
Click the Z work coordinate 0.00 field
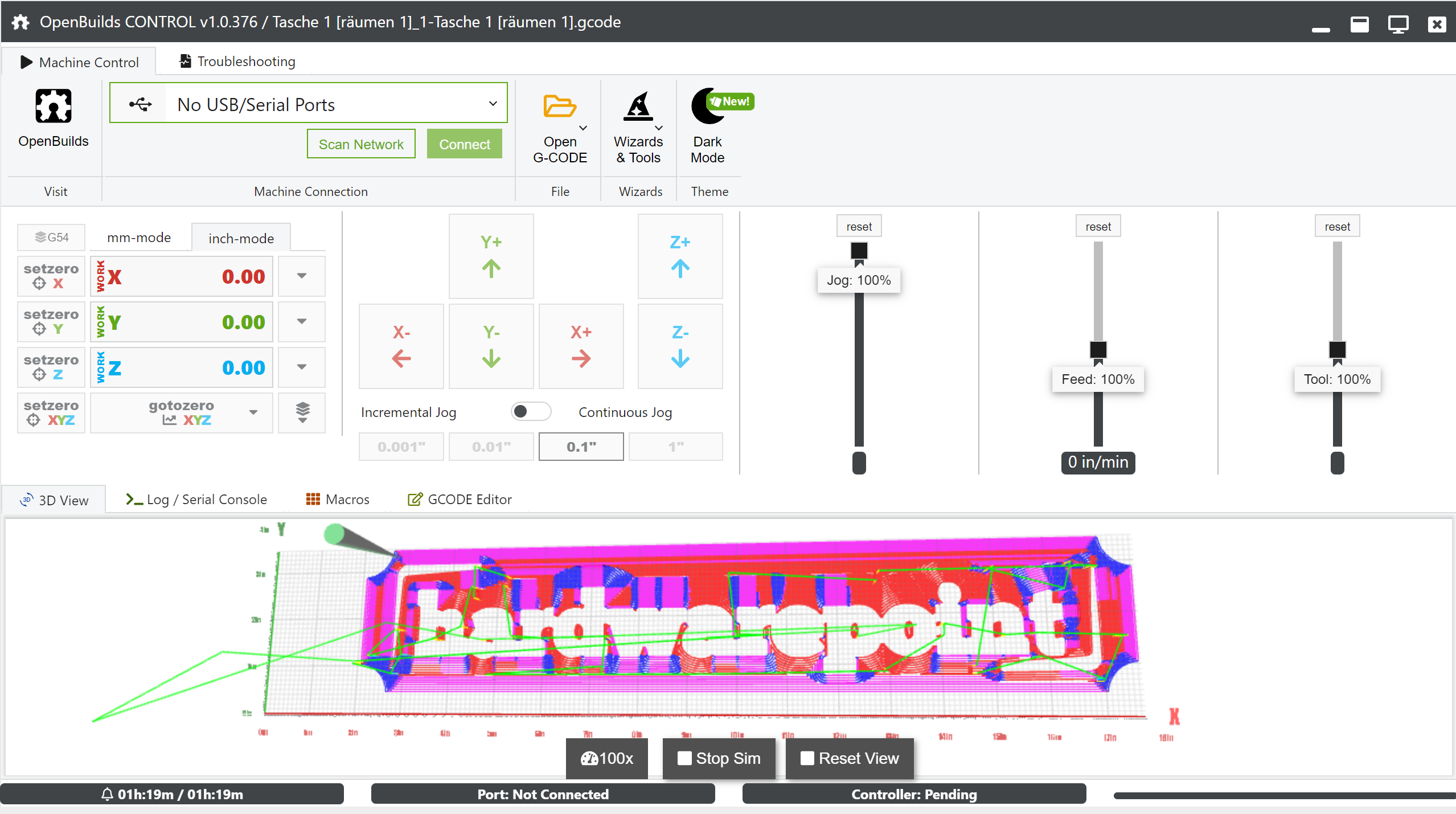pos(182,367)
